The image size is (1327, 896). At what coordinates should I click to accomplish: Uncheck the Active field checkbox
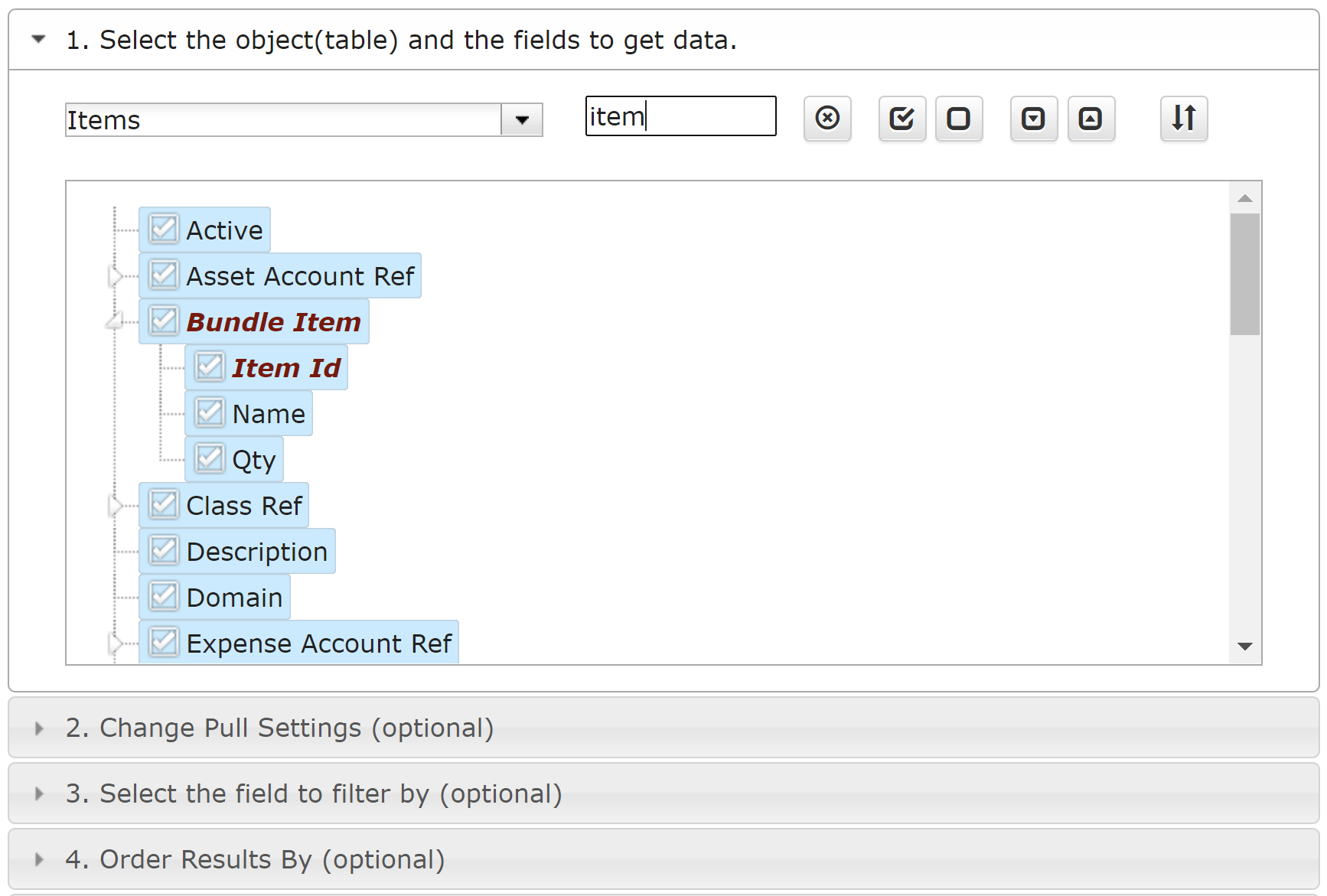coord(164,230)
